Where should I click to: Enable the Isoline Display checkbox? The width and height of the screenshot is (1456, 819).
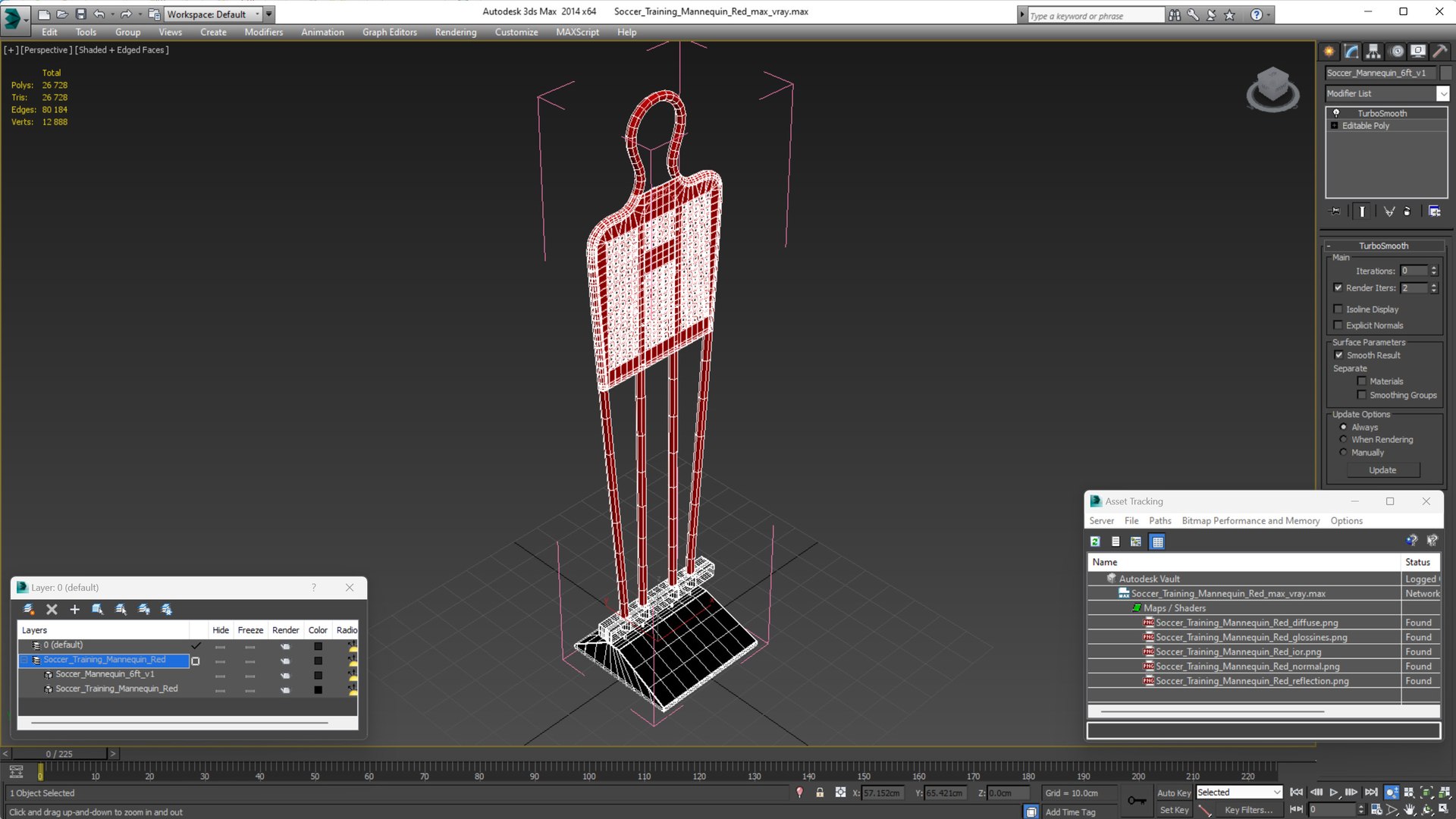[x=1338, y=309]
